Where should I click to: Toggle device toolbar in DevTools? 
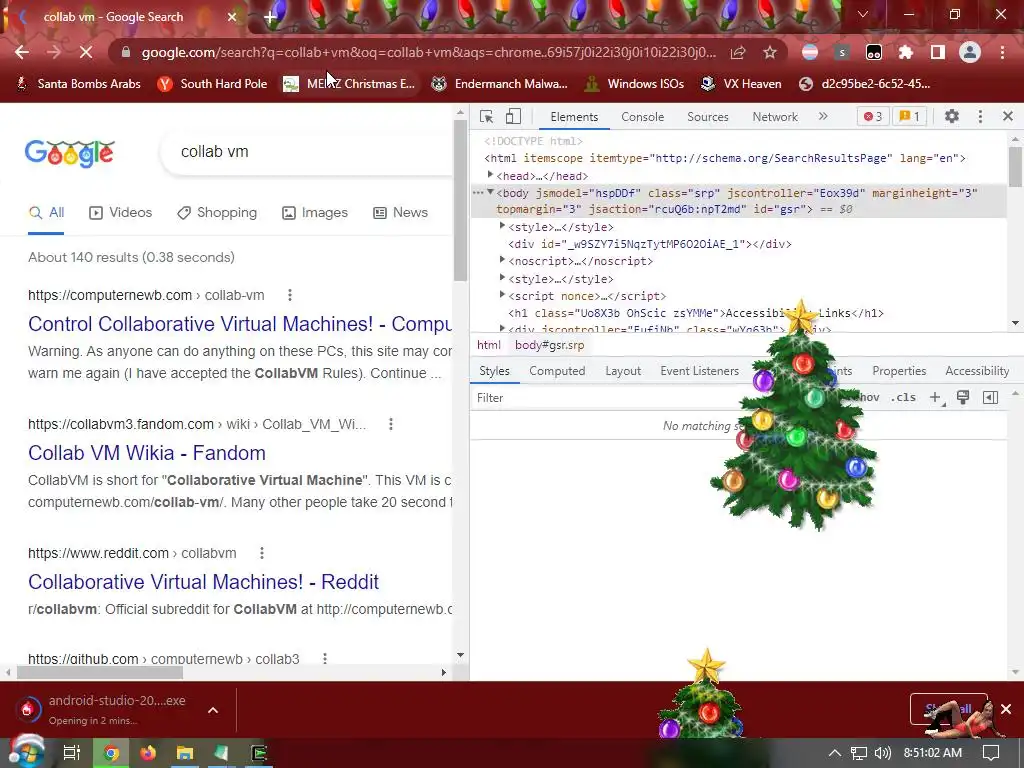coord(513,116)
